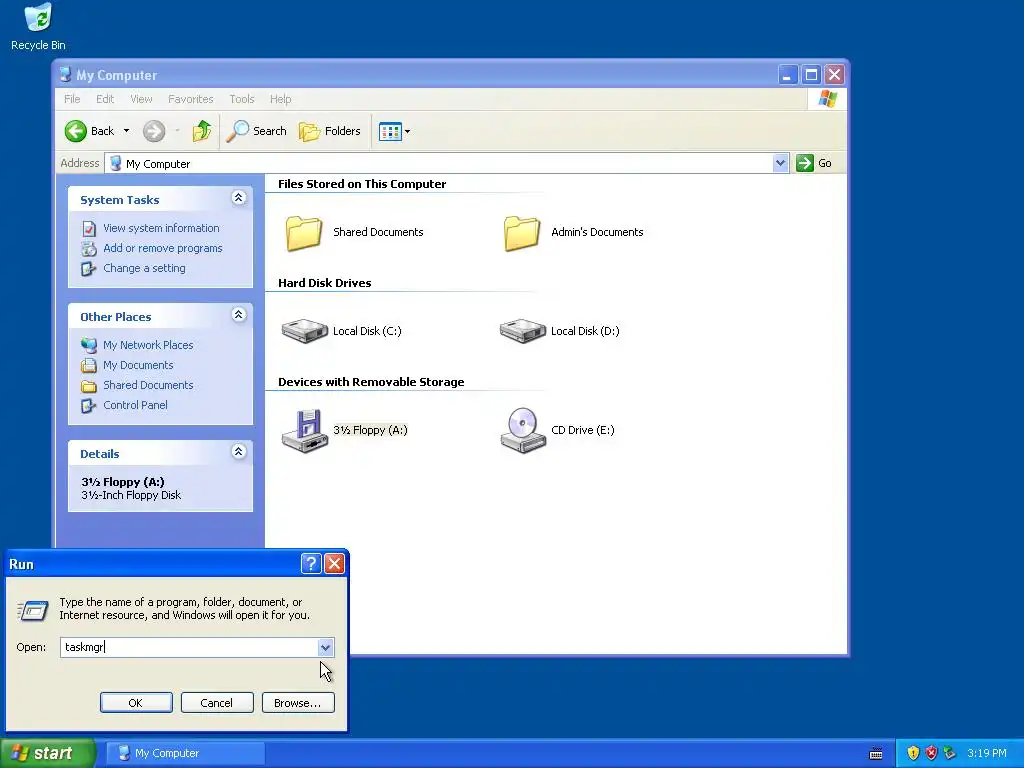Screen dimensions: 1024x768
Task: Open the Favorites menu
Action: coord(191,99)
